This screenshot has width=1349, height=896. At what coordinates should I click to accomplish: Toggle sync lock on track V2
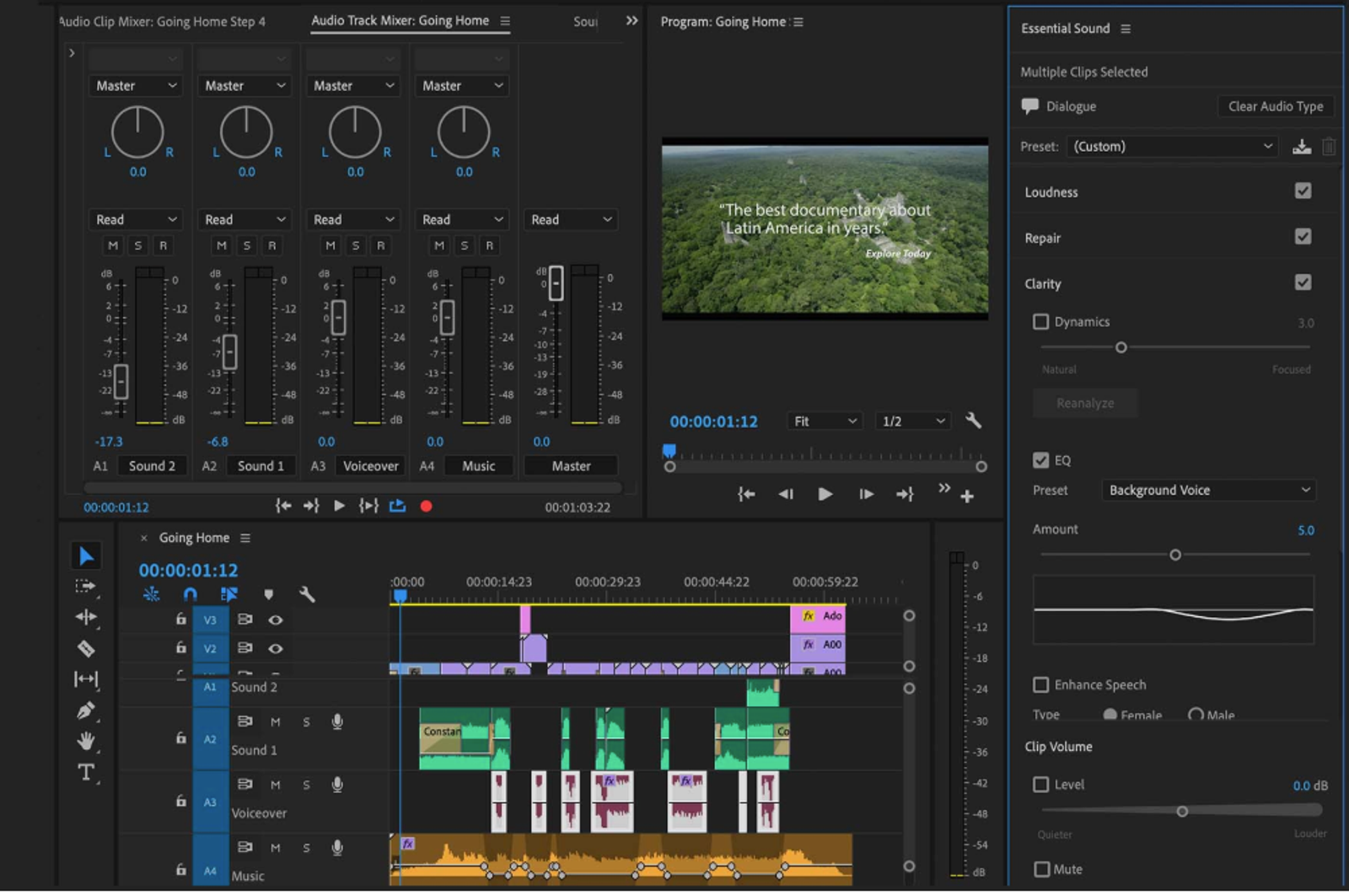[245, 648]
